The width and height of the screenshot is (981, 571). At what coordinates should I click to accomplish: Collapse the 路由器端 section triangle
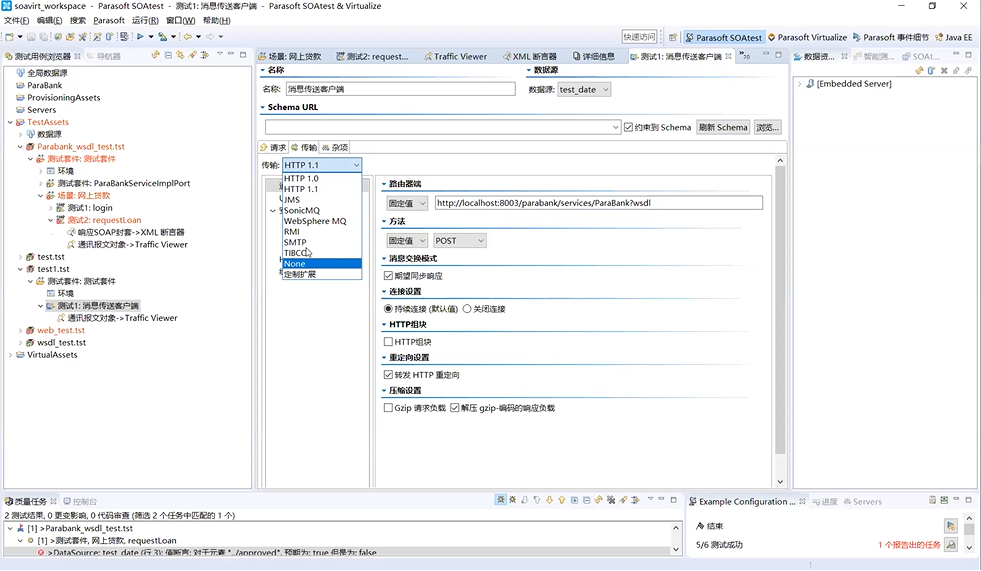click(x=384, y=184)
